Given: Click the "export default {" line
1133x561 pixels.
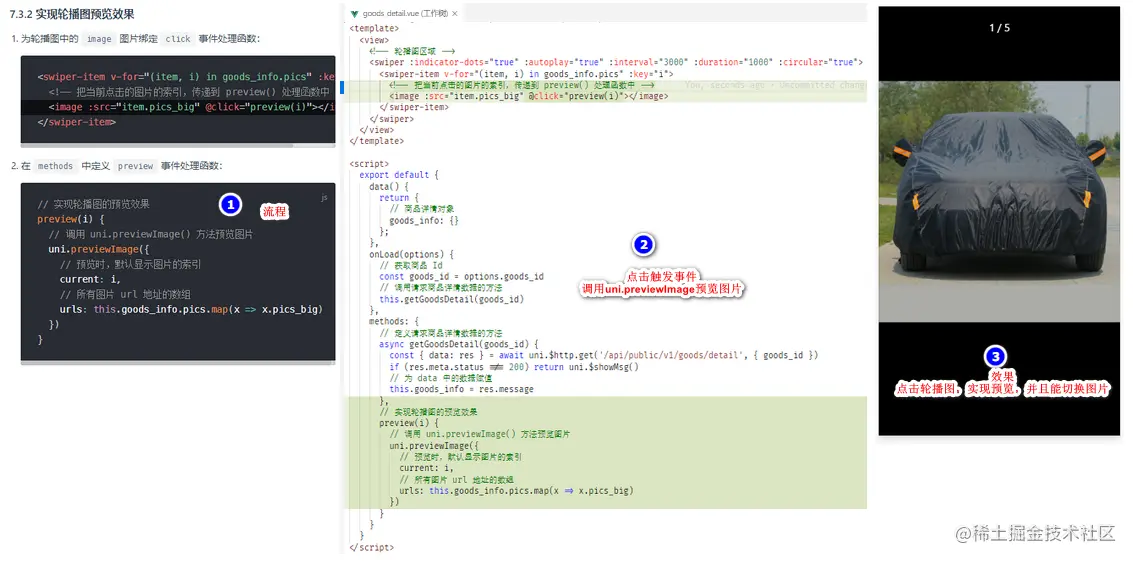Looking at the screenshot, I should pos(399,175).
